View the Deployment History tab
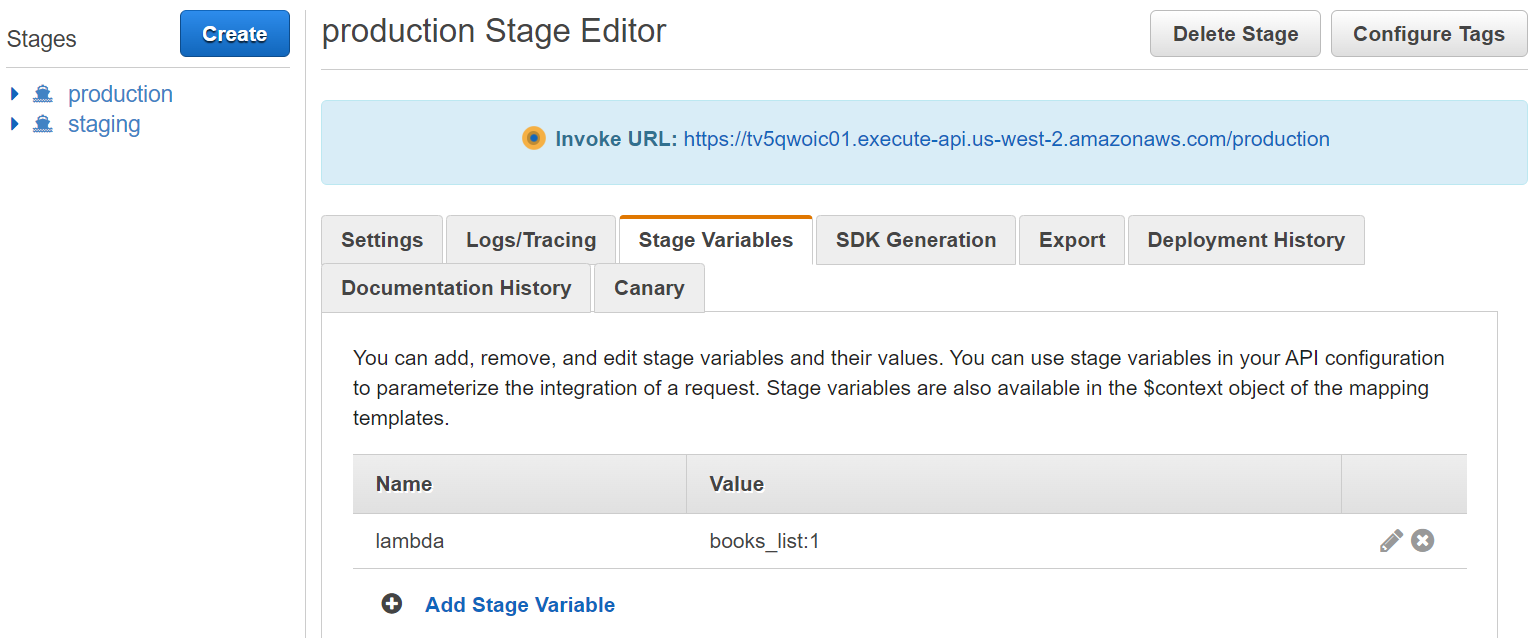This screenshot has width=1539, height=638. click(1246, 240)
